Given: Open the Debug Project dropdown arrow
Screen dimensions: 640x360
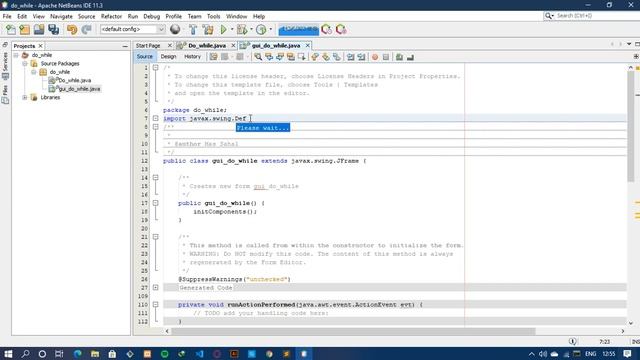Looking at the screenshot, I should 251,29.
